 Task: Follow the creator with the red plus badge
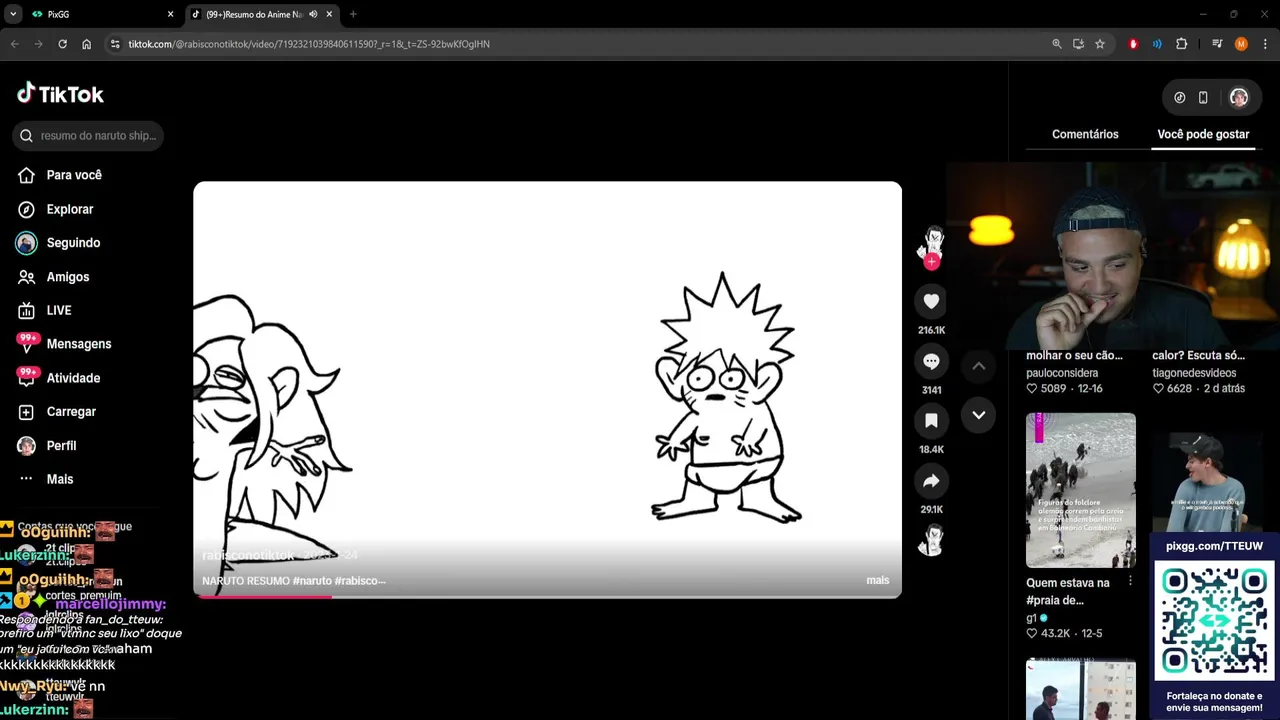[x=931, y=262]
